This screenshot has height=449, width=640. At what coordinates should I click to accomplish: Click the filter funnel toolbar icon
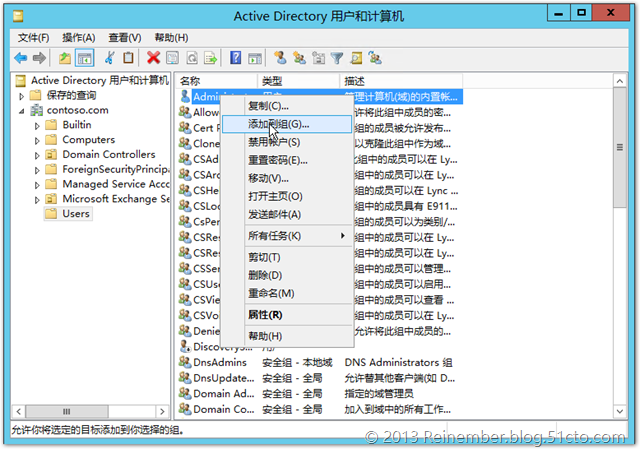pyautogui.click(x=337, y=58)
